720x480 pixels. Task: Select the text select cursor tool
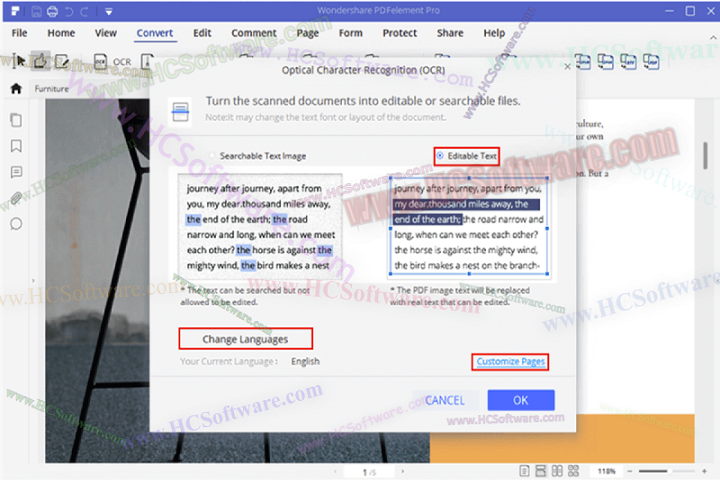20,61
